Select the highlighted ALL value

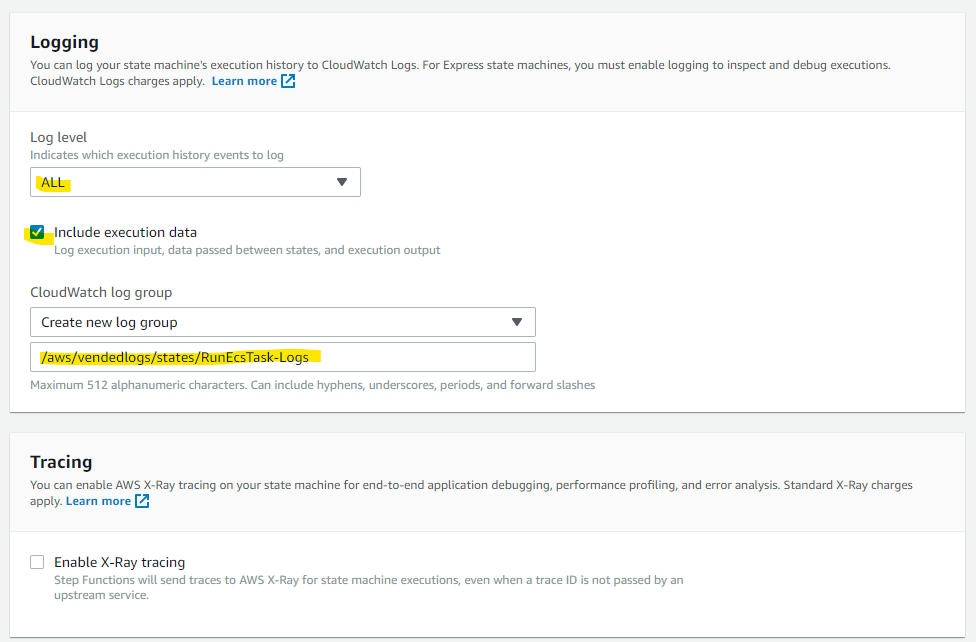coord(52,181)
